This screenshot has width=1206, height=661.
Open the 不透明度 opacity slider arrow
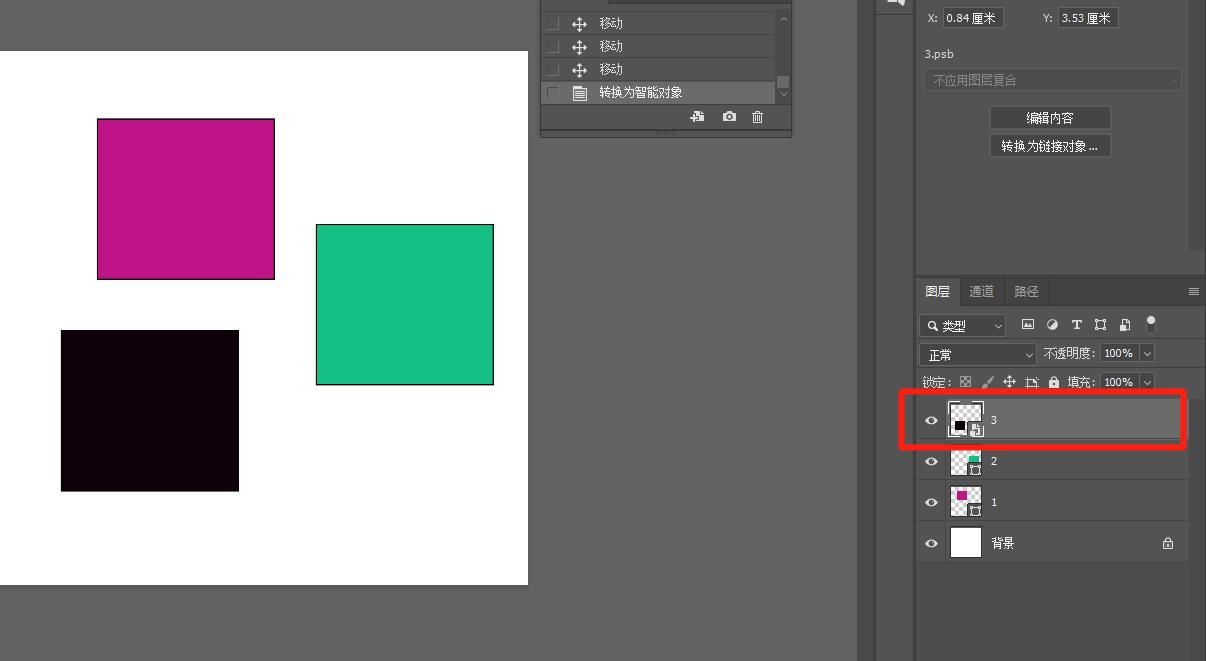[1147, 353]
